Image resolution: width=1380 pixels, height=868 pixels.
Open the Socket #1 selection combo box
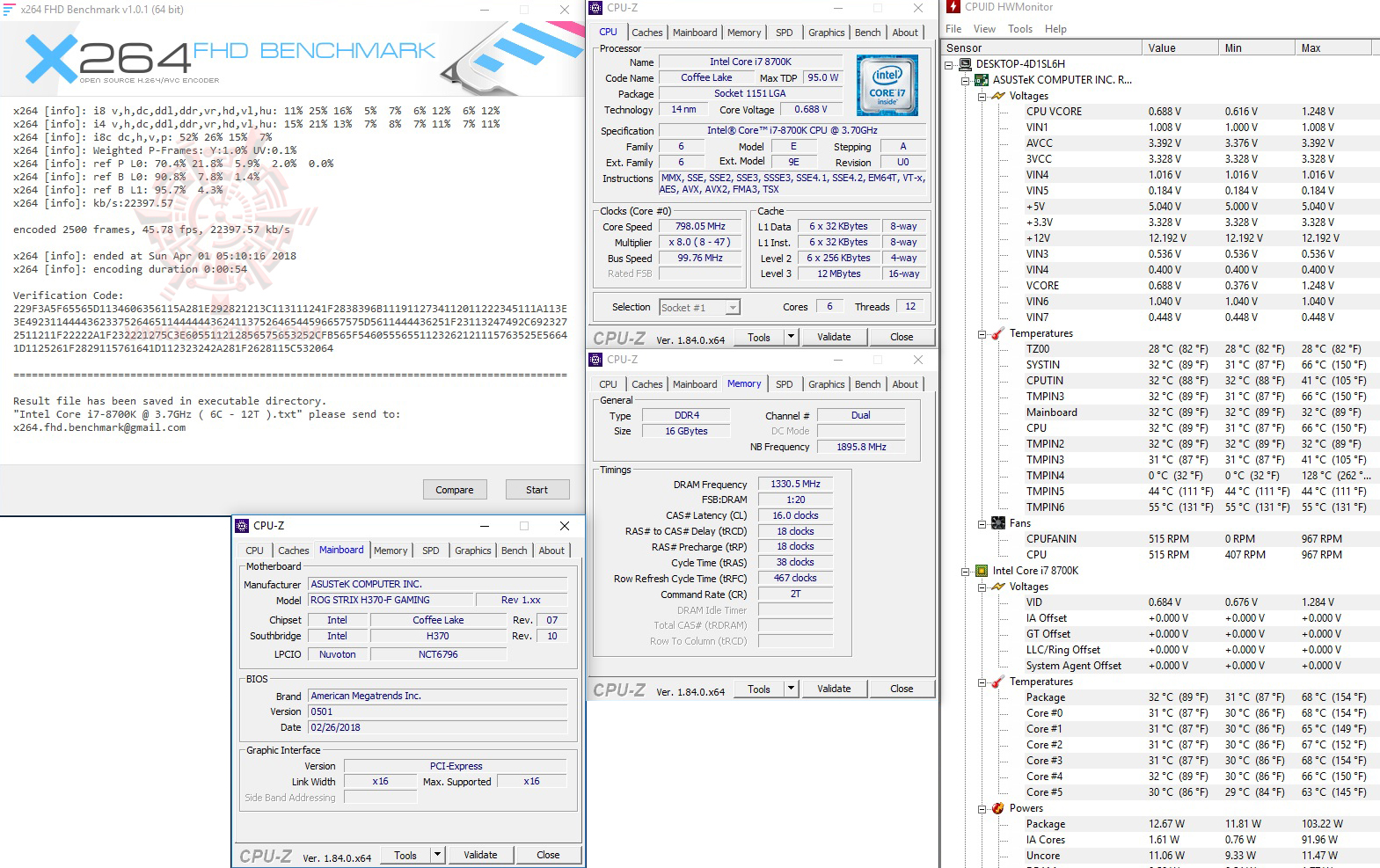pyautogui.click(x=699, y=307)
